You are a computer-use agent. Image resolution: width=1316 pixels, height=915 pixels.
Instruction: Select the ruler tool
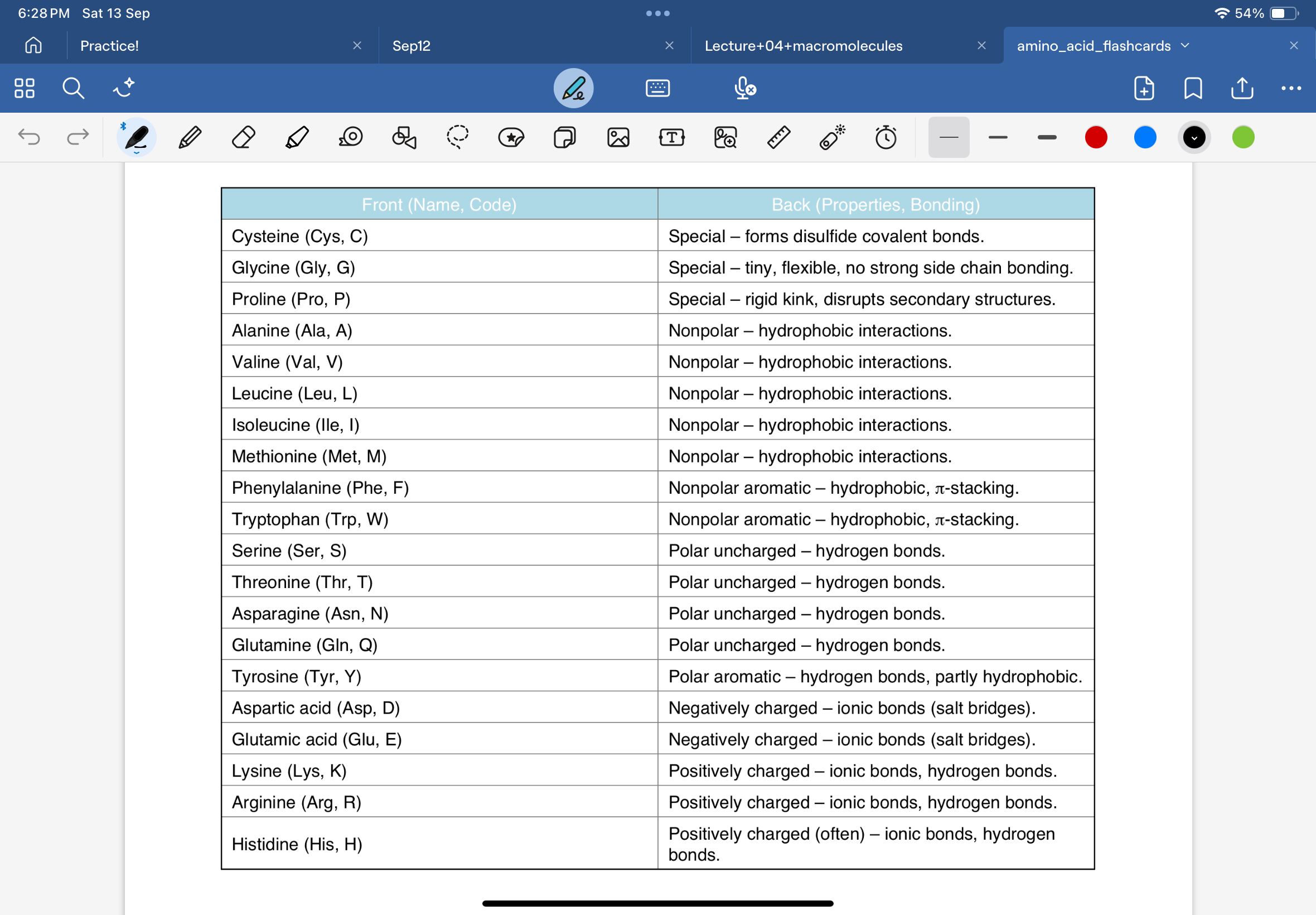778,137
